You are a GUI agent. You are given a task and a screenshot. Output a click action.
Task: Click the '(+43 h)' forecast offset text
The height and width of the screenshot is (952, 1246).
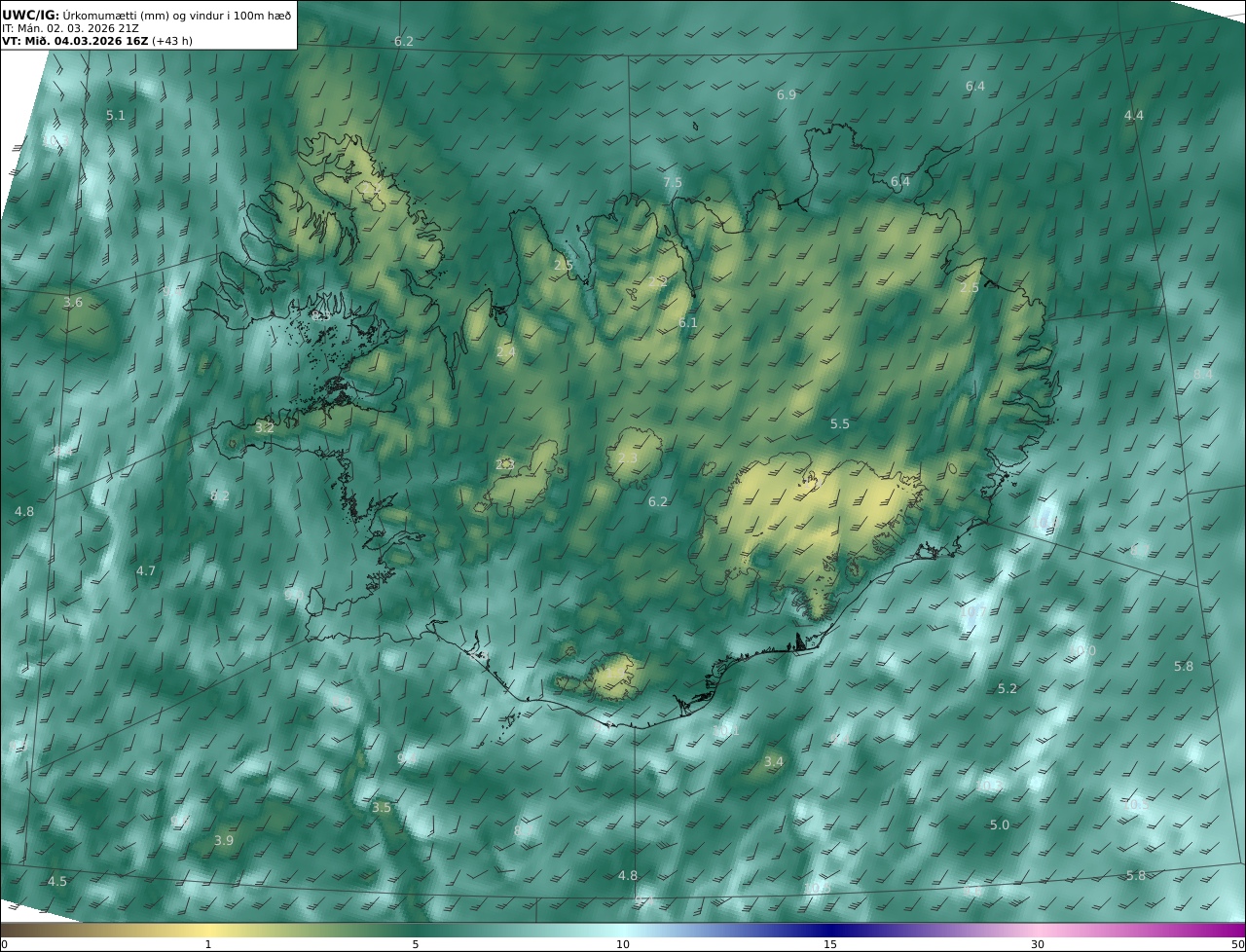[x=172, y=41]
